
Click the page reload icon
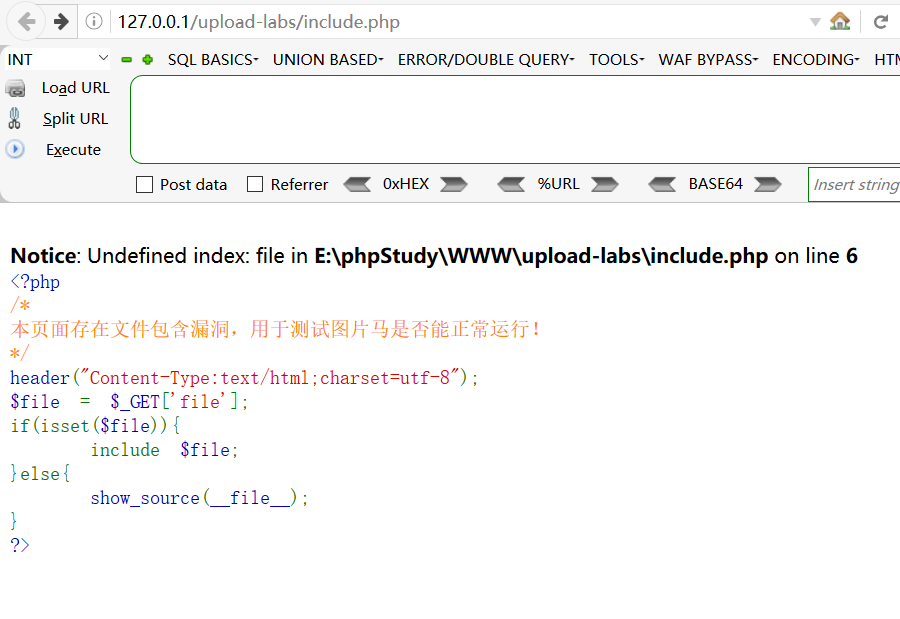point(880,20)
